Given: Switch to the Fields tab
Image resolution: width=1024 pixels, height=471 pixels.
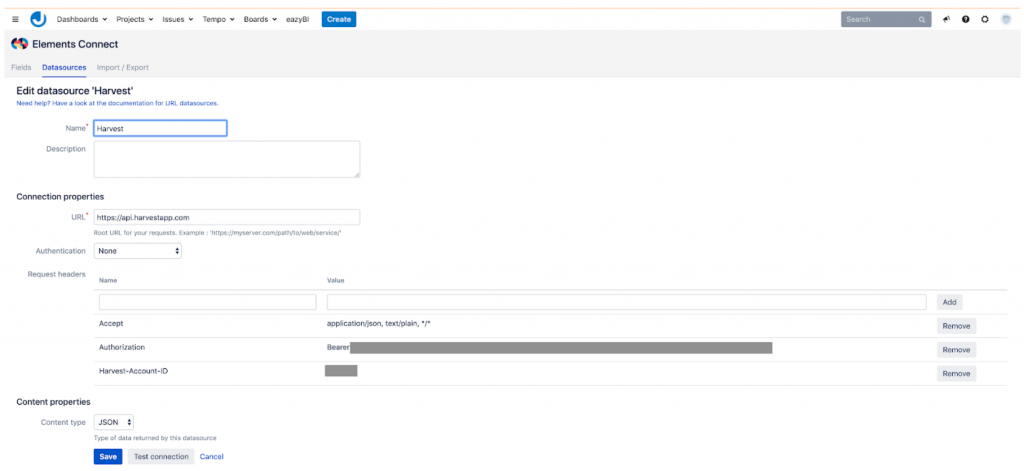Looking at the screenshot, I should click(21, 67).
